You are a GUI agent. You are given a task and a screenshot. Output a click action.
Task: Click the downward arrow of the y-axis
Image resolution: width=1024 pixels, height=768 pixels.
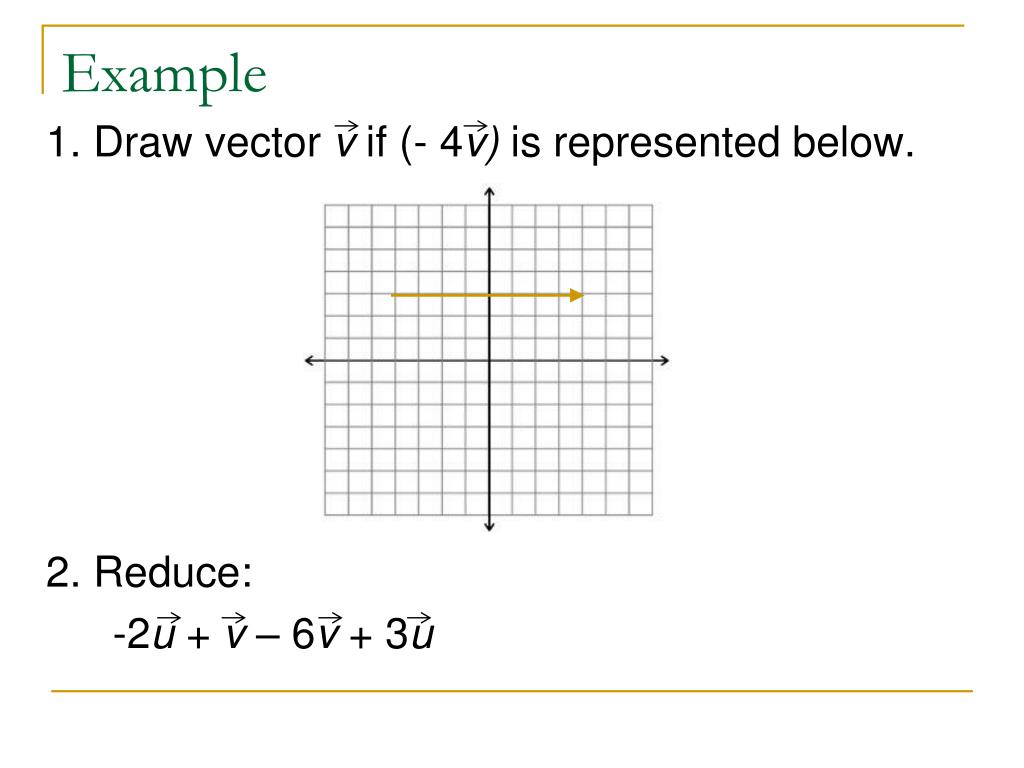pyautogui.click(x=489, y=526)
